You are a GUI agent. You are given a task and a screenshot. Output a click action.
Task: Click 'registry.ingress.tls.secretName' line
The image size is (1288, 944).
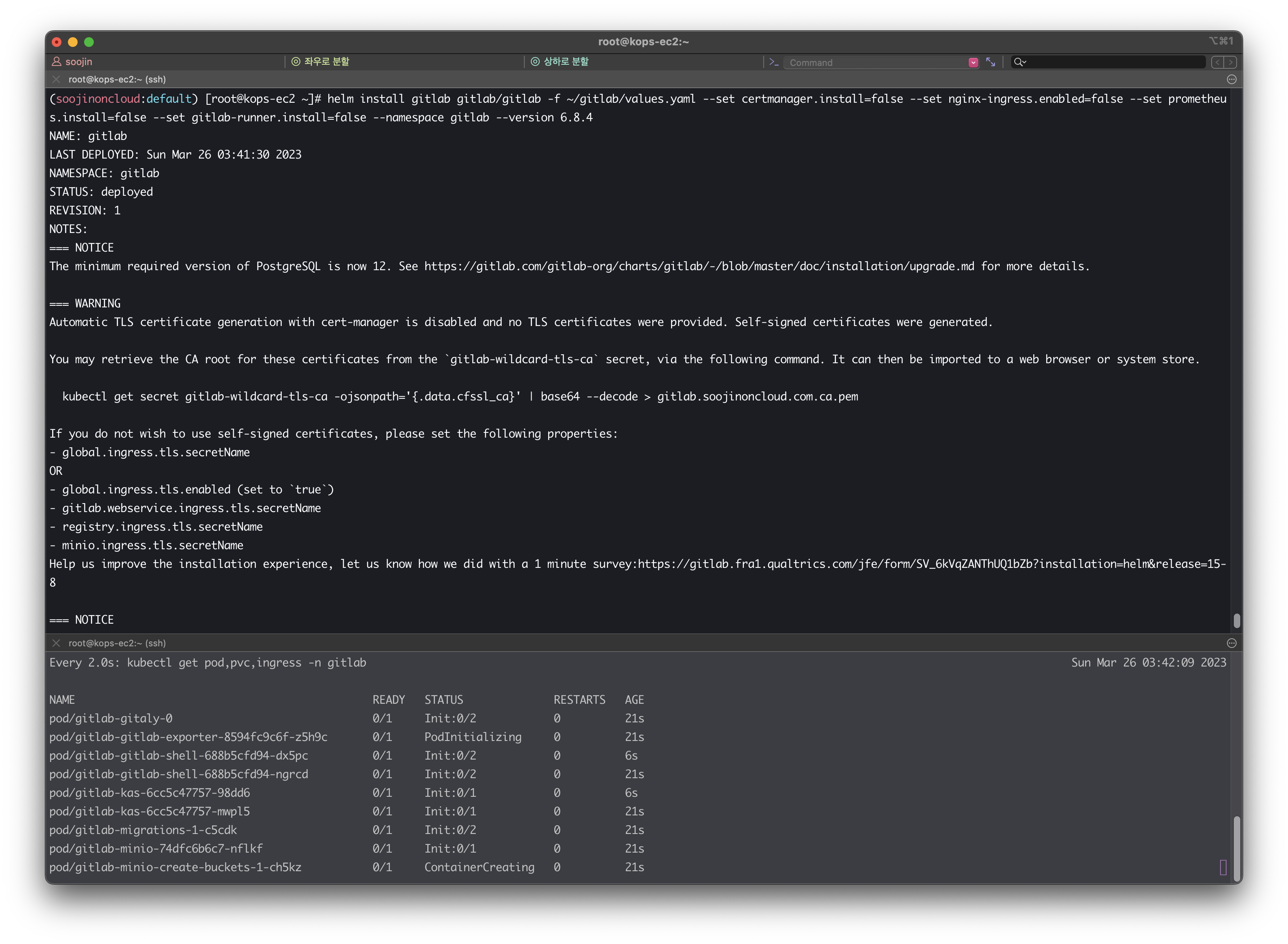pyautogui.click(x=156, y=527)
